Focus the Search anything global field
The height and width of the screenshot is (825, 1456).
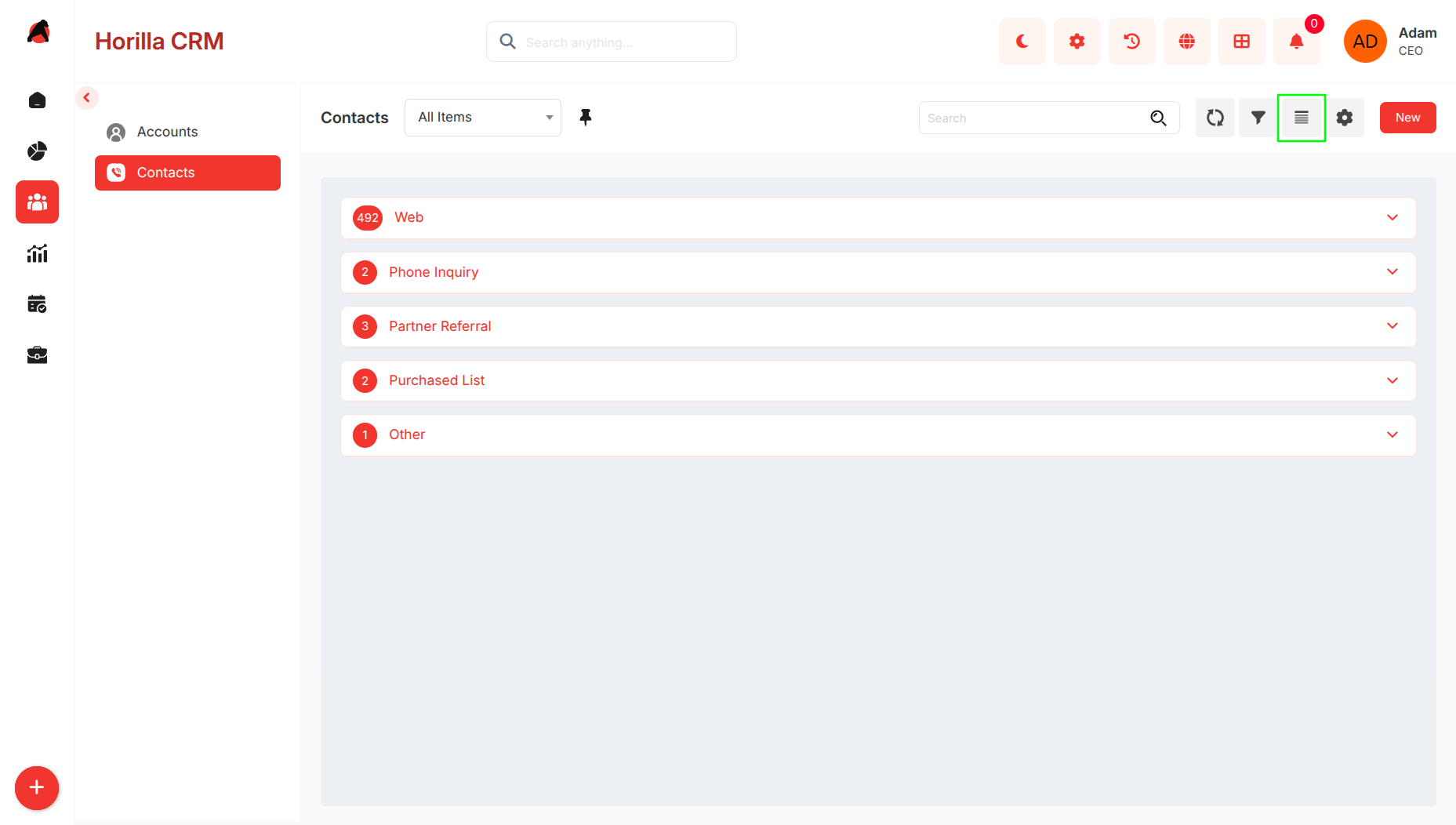(x=612, y=42)
